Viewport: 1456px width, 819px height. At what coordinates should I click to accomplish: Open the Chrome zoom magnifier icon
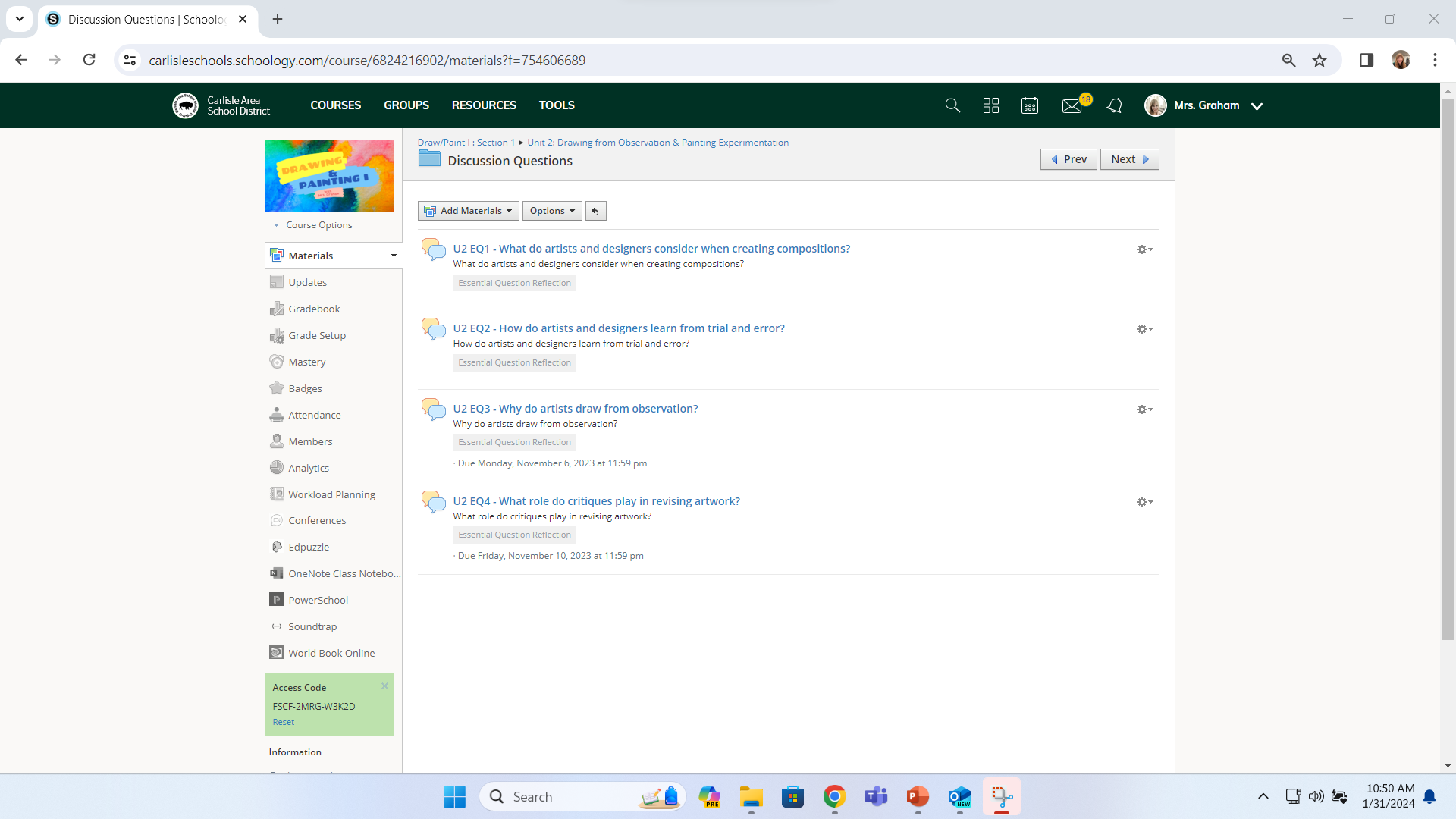1288,60
